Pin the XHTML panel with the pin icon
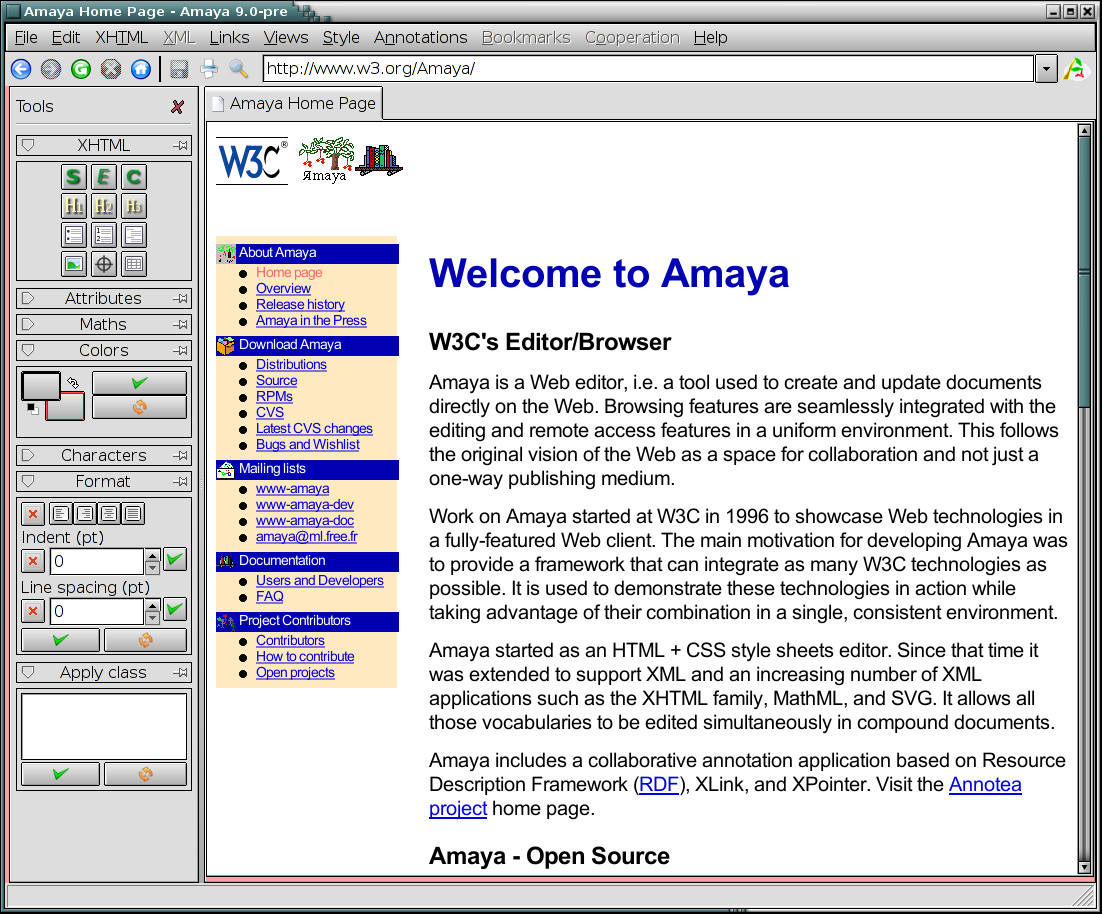 (x=180, y=146)
